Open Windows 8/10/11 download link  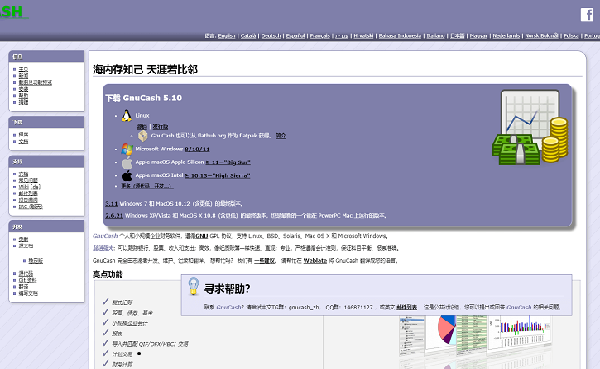coord(197,149)
